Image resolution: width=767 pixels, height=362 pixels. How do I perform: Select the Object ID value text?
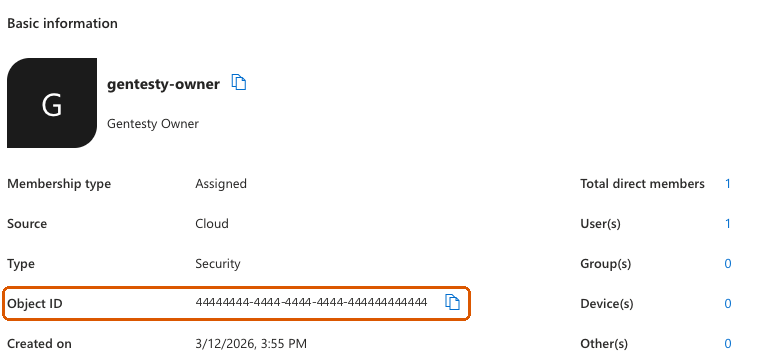[311, 302]
